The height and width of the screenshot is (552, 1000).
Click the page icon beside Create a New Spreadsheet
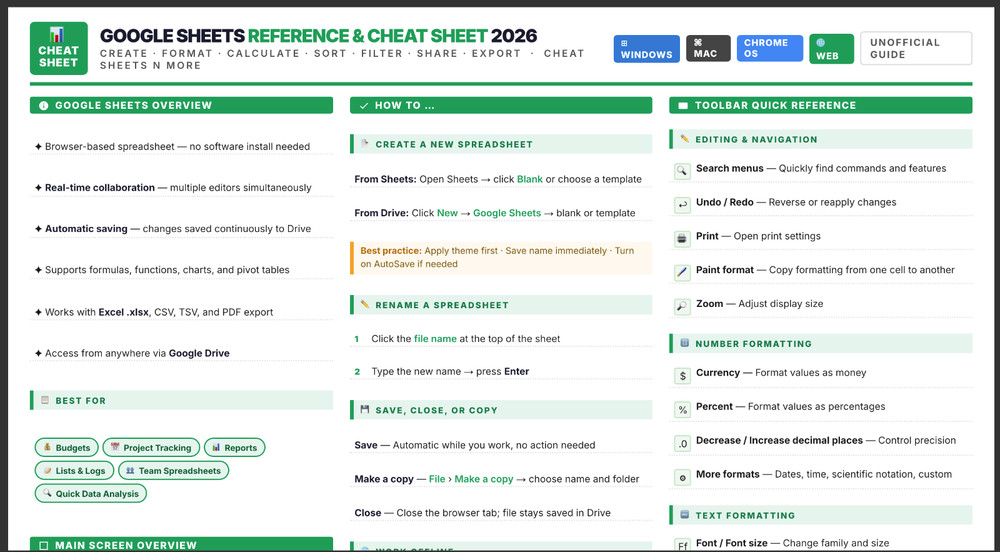point(365,143)
